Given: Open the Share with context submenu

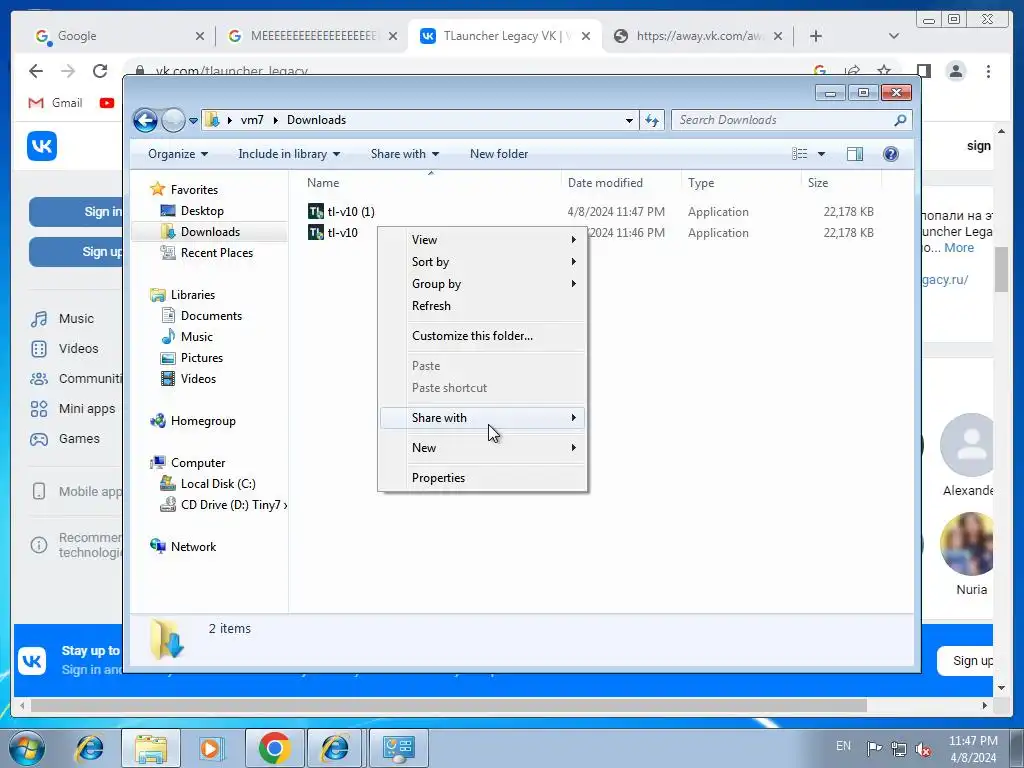Looking at the screenshot, I should click(483, 418).
